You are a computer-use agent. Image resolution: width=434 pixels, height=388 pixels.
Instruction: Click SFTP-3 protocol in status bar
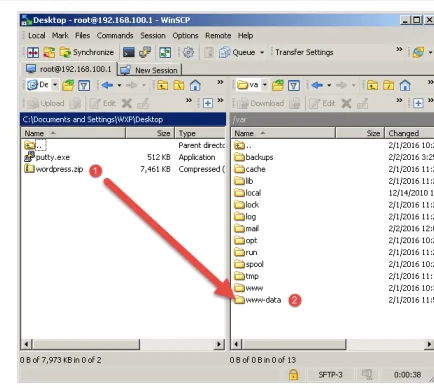point(330,375)
